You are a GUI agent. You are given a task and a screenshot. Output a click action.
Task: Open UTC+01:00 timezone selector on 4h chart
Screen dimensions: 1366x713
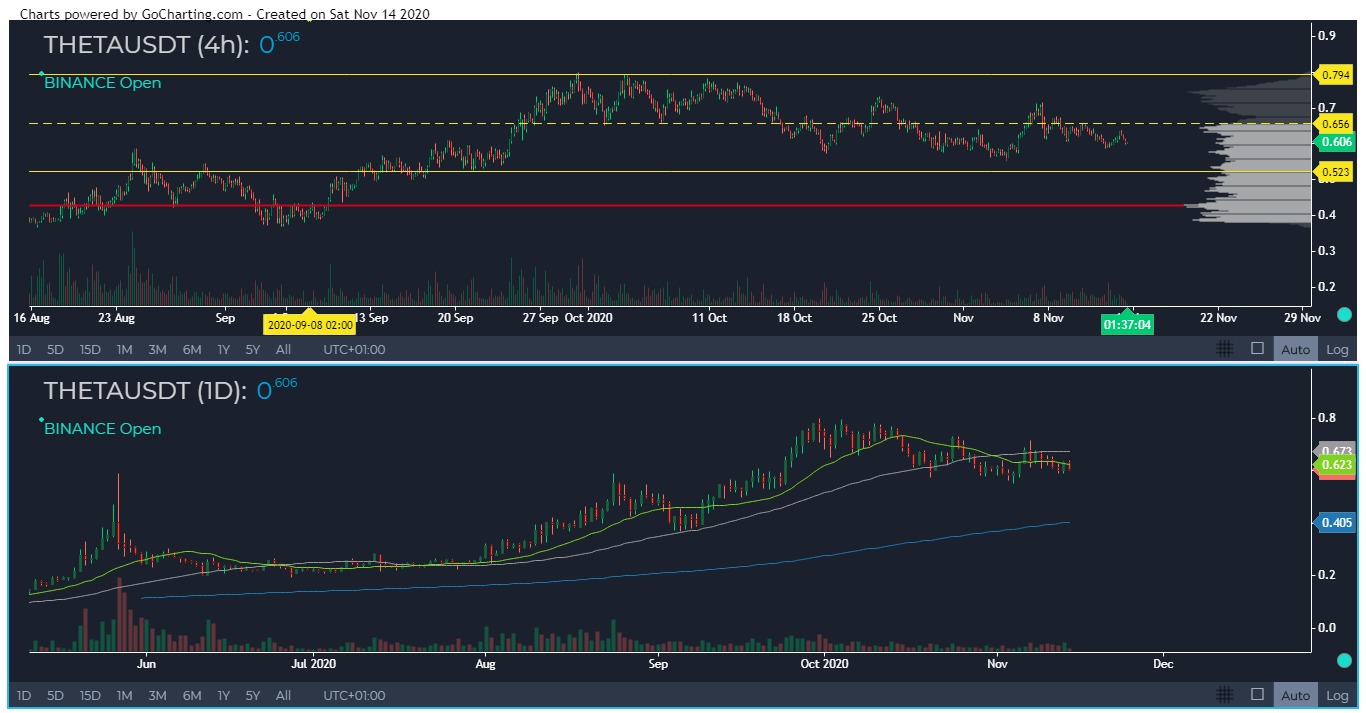(x=354, y=349)
